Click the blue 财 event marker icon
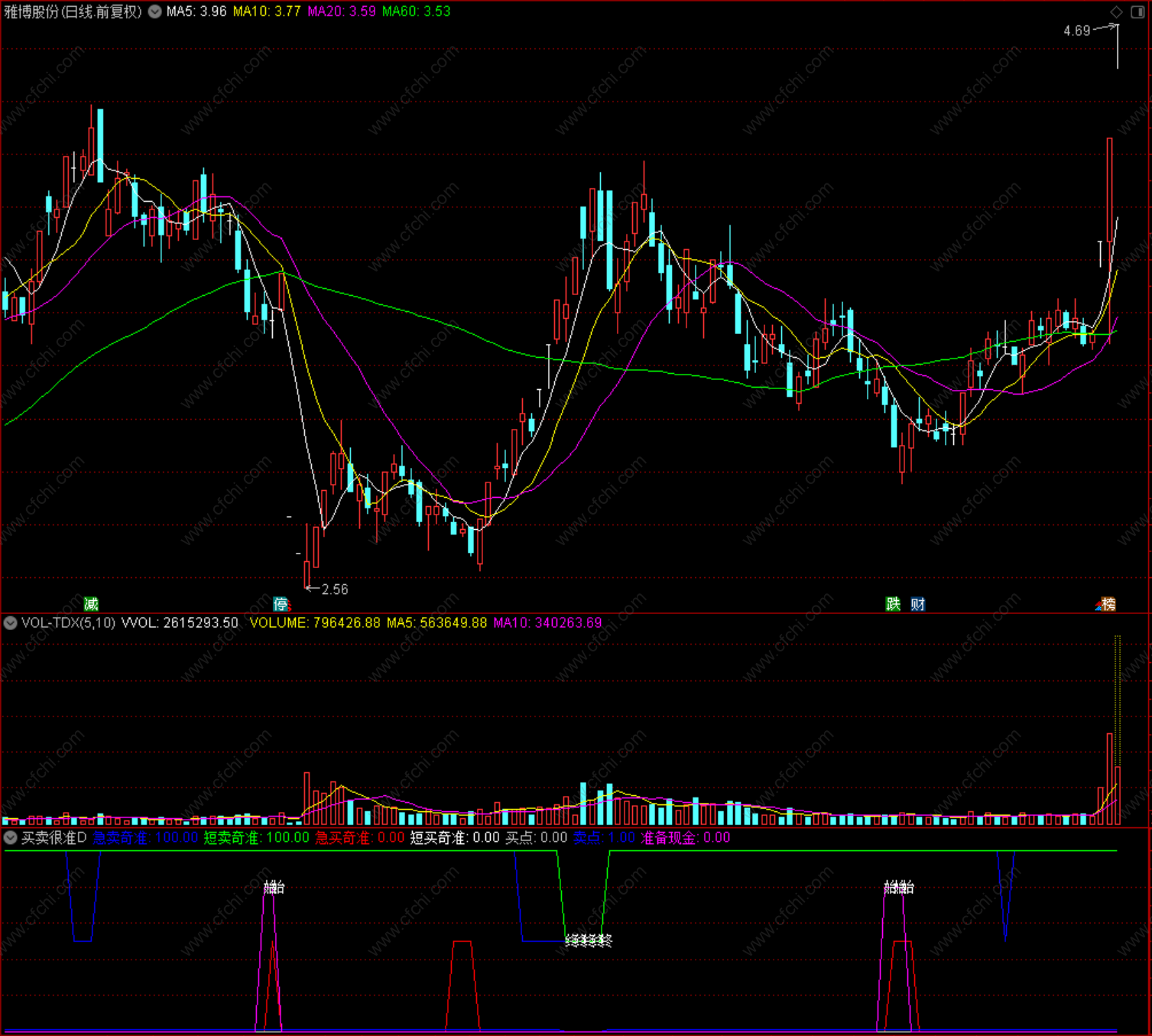1152x1036 pixels. tap(918, 604)
